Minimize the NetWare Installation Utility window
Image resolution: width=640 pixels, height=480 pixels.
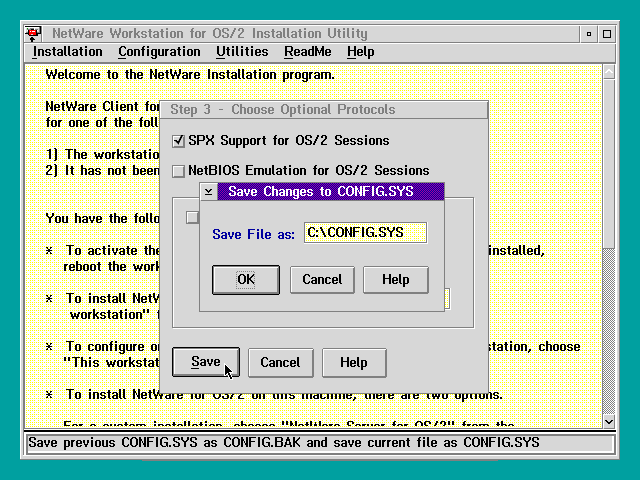(589, 34)
